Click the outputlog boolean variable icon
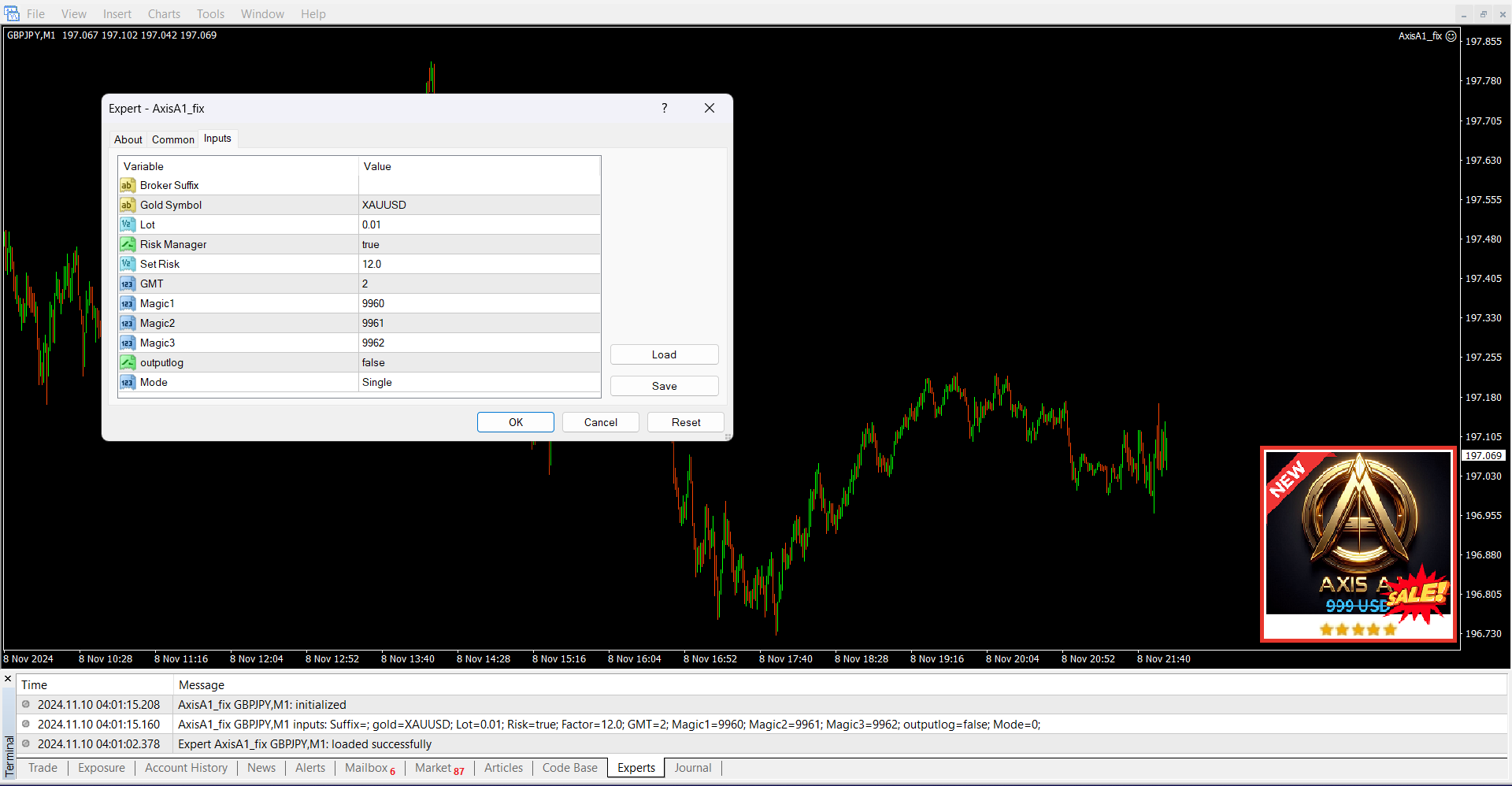This screenshot has width=1512, height=786. 127,362
